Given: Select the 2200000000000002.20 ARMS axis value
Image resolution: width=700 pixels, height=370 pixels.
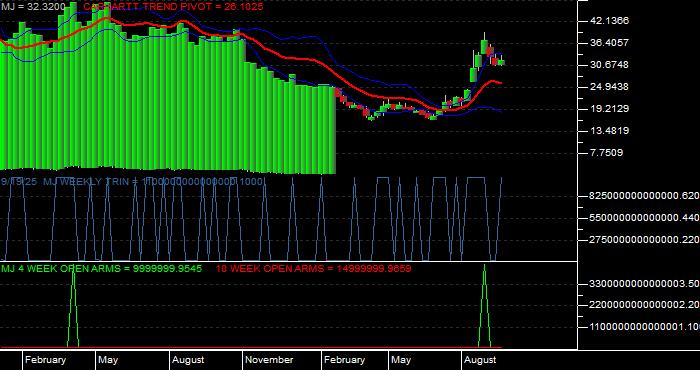Looking at the screenshot, I should tap(645, 305).
